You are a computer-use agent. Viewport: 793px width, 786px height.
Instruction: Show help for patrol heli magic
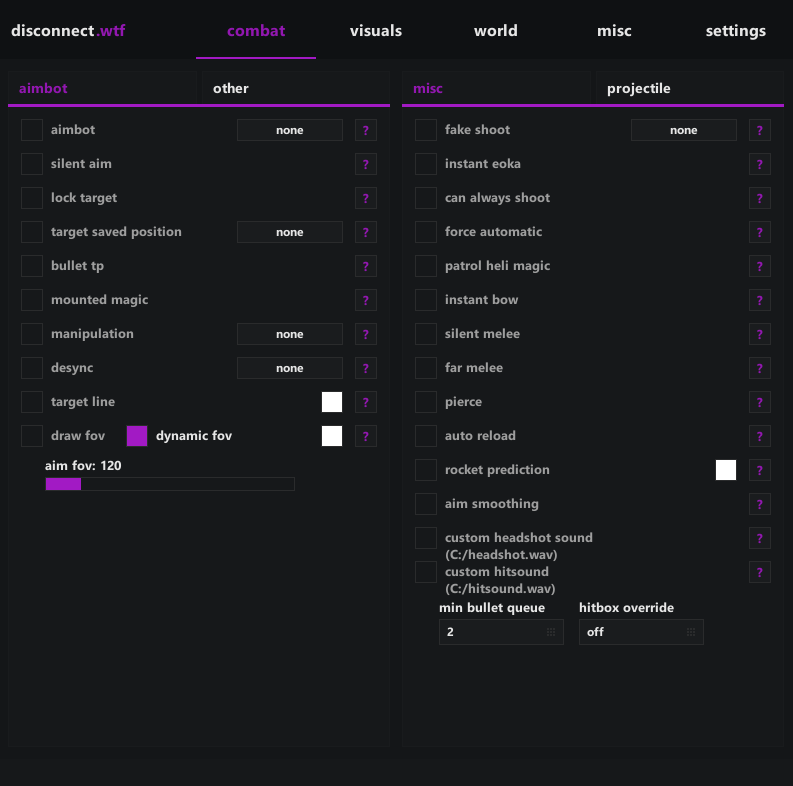coord(760,266)
